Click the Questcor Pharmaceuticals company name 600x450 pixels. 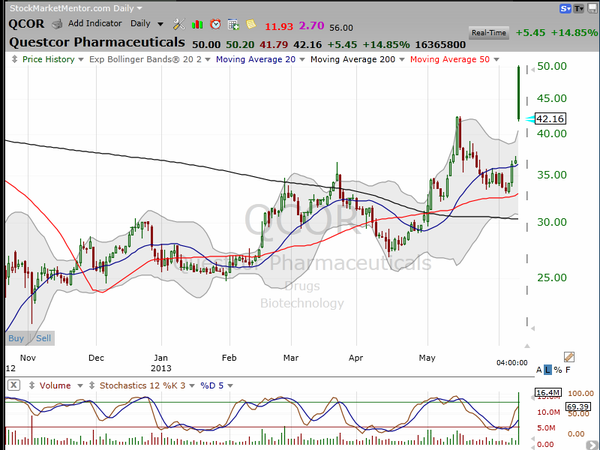click(97, 42)
